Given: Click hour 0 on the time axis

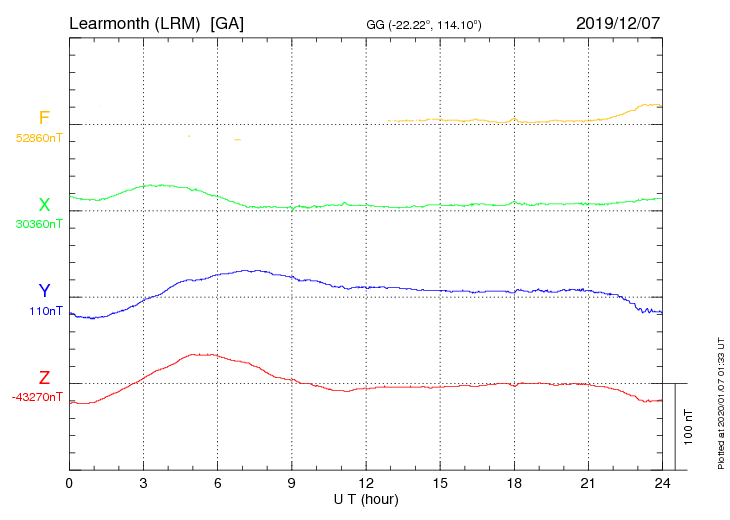Looking at the screenshot, I should 69,483.
